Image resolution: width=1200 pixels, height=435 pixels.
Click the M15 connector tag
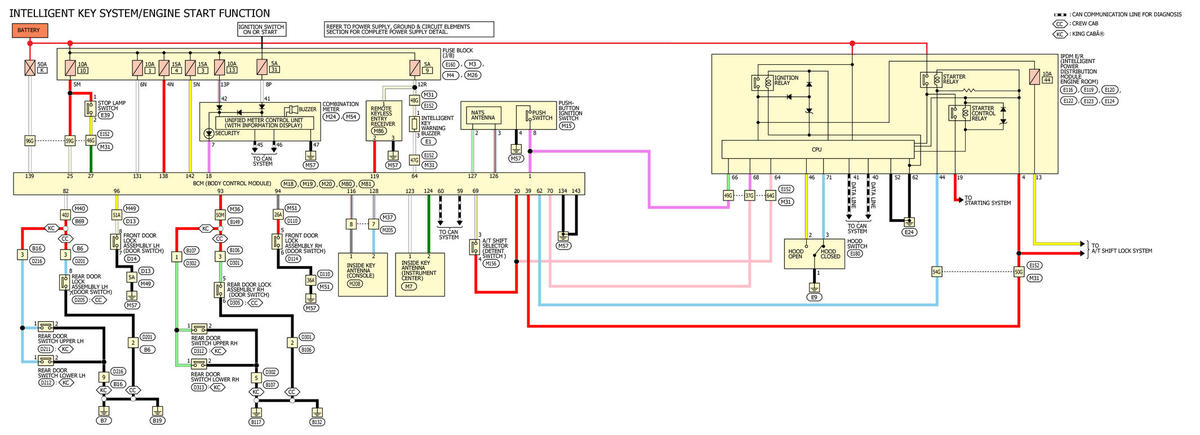[567, 125]
